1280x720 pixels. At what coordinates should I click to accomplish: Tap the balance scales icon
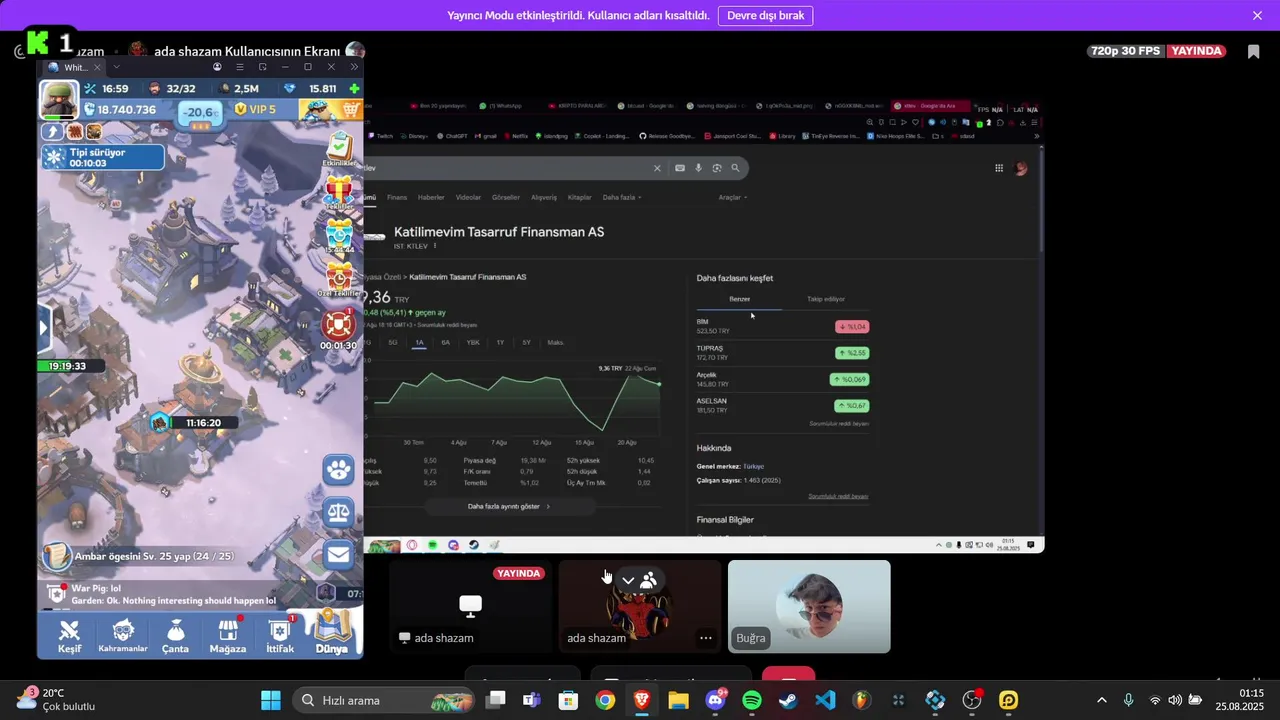339,513
